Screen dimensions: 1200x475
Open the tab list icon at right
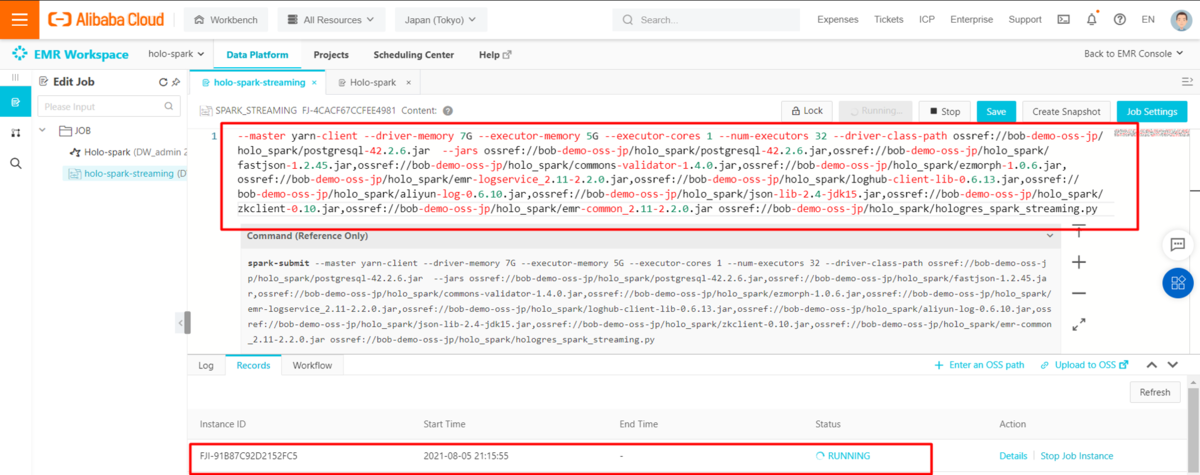1187,82
